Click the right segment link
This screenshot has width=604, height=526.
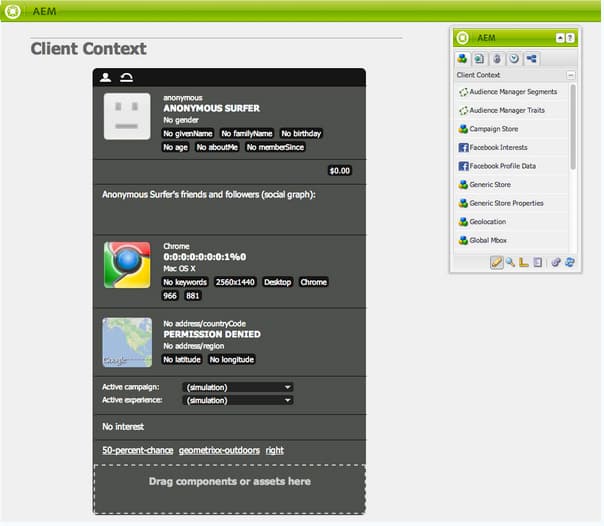pyautogui.click(x=275, y=450)
